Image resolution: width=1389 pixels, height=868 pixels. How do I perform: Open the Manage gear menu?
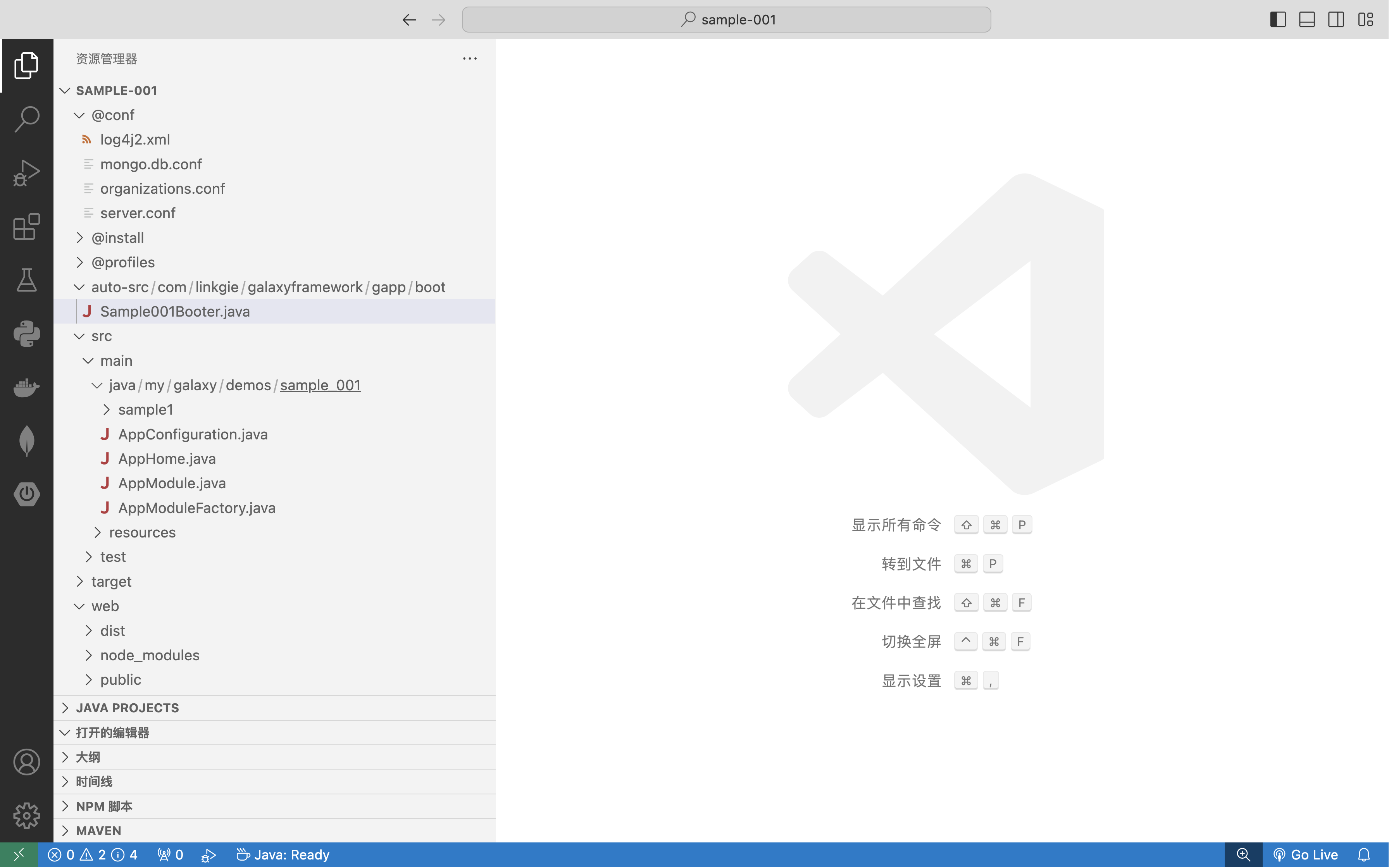[26, 815]
